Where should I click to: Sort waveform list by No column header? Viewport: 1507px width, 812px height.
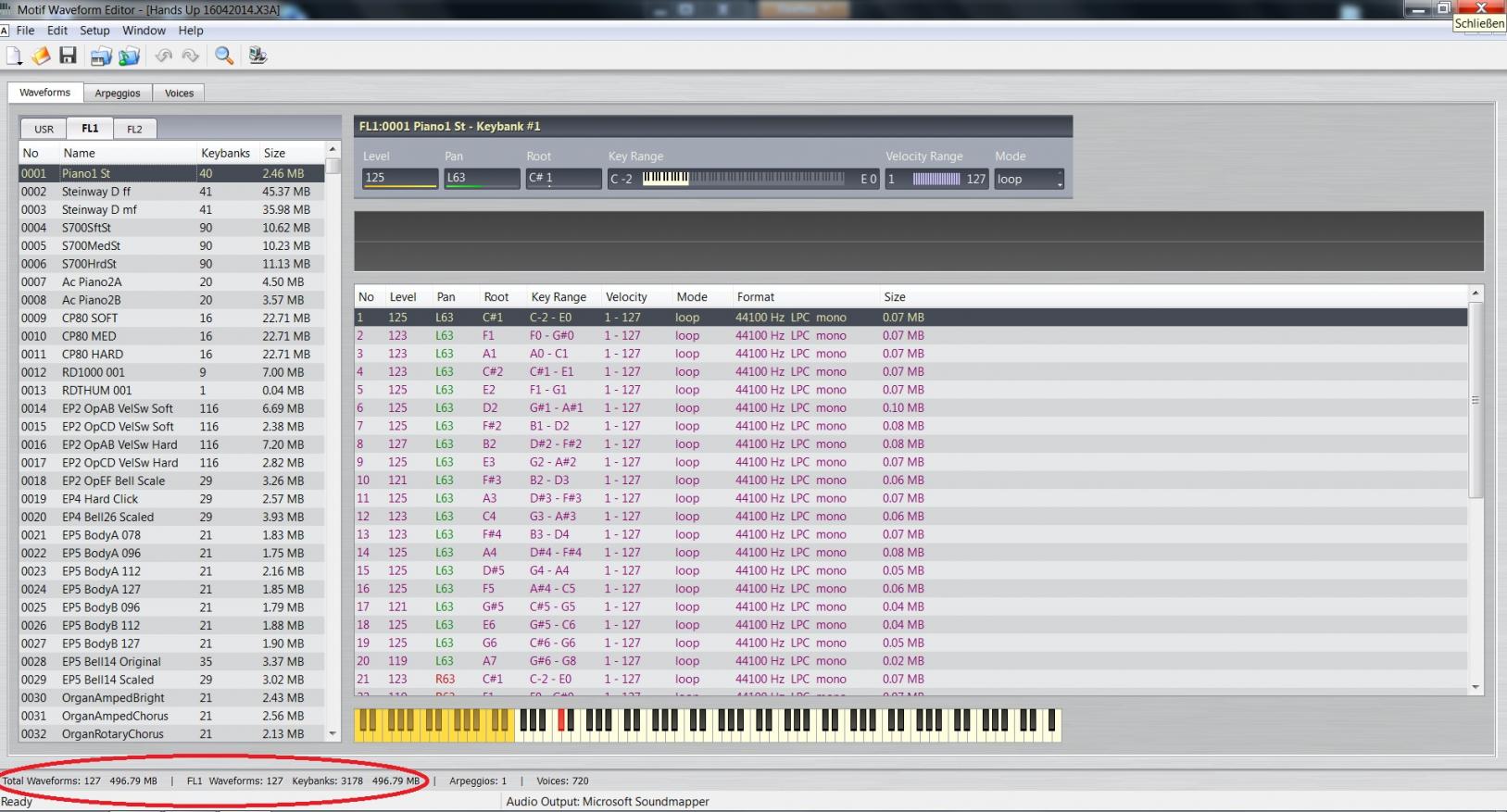38,153
